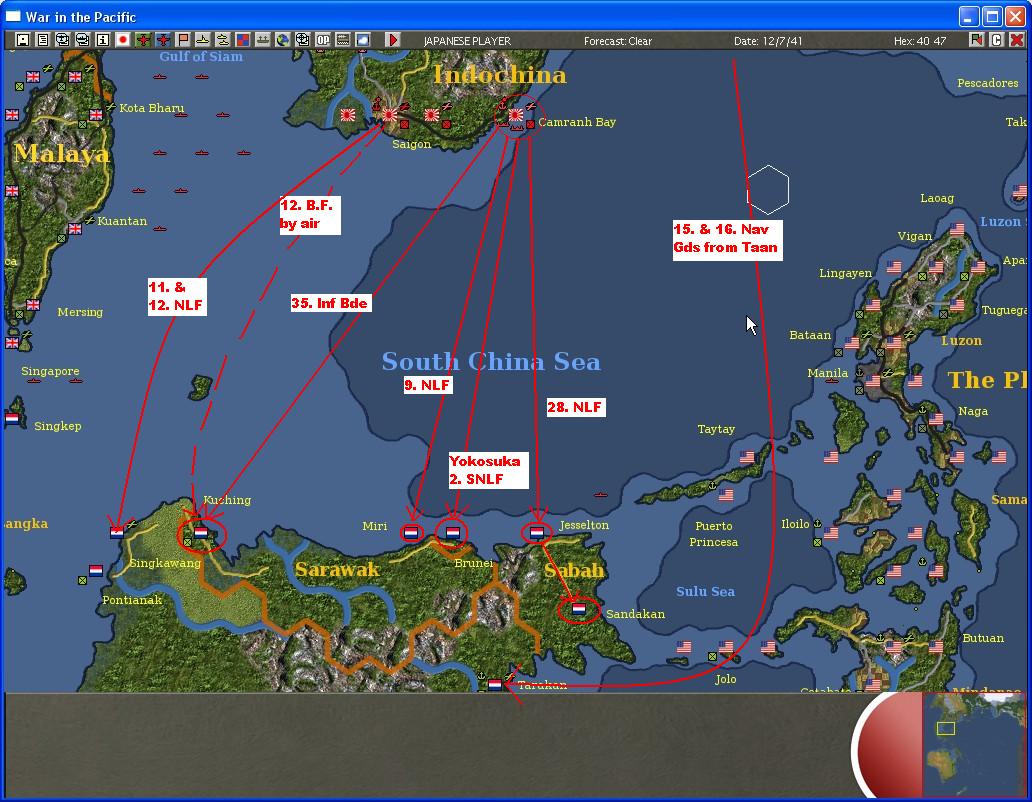
Task: Click the information 'i' toolbar icon
Action: [103, 40]
